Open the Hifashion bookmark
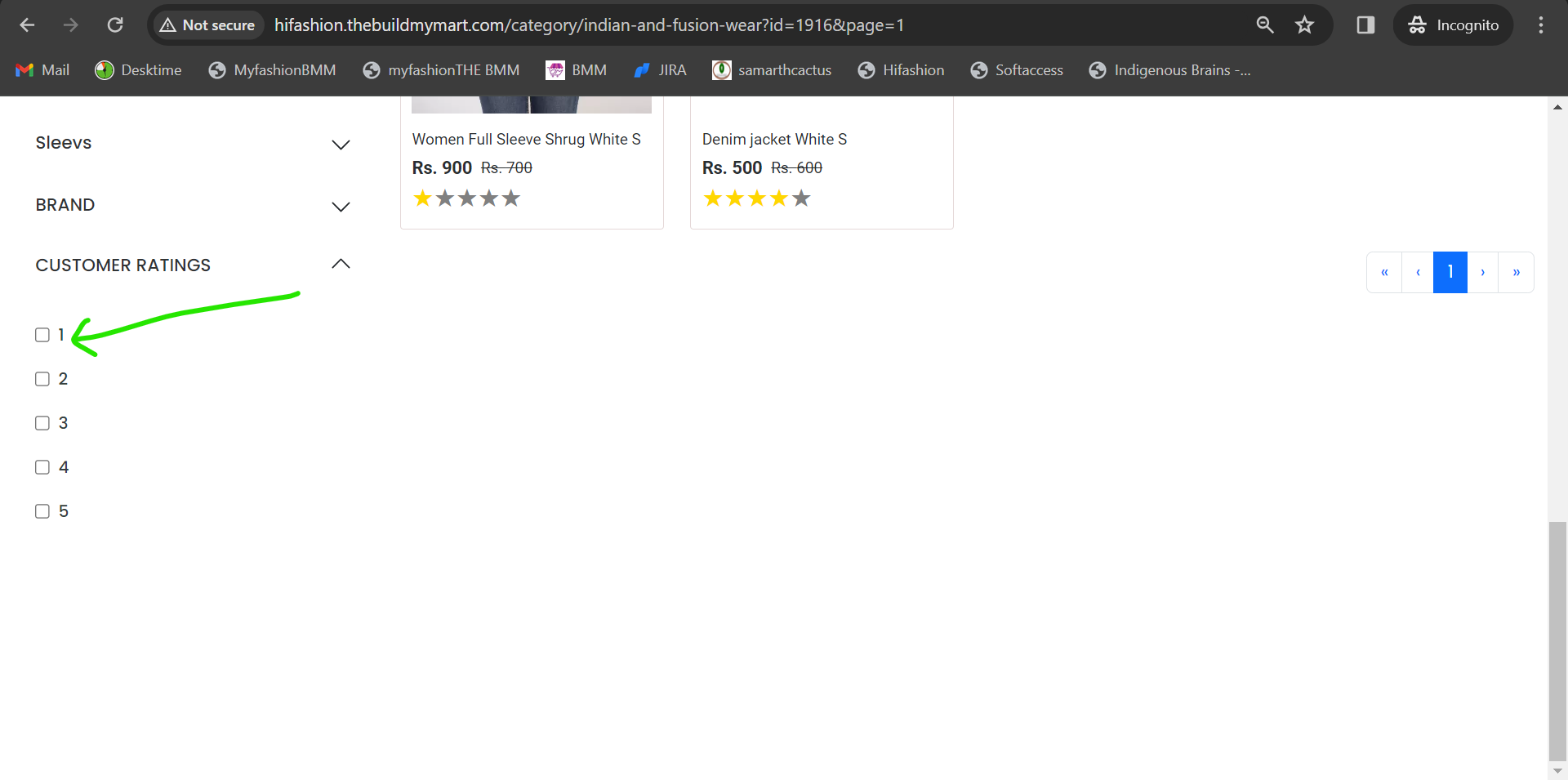 tap(901, 70)
